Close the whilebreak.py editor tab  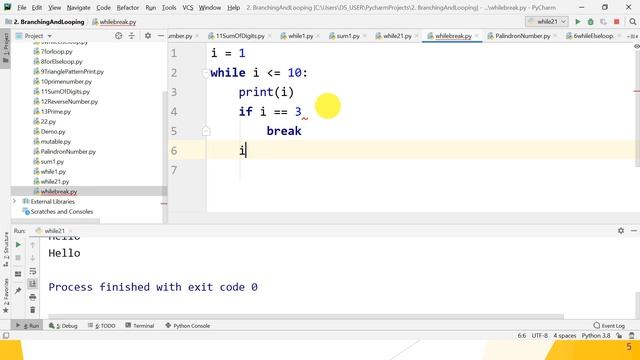pyautogui.click(x=476, y=36)
